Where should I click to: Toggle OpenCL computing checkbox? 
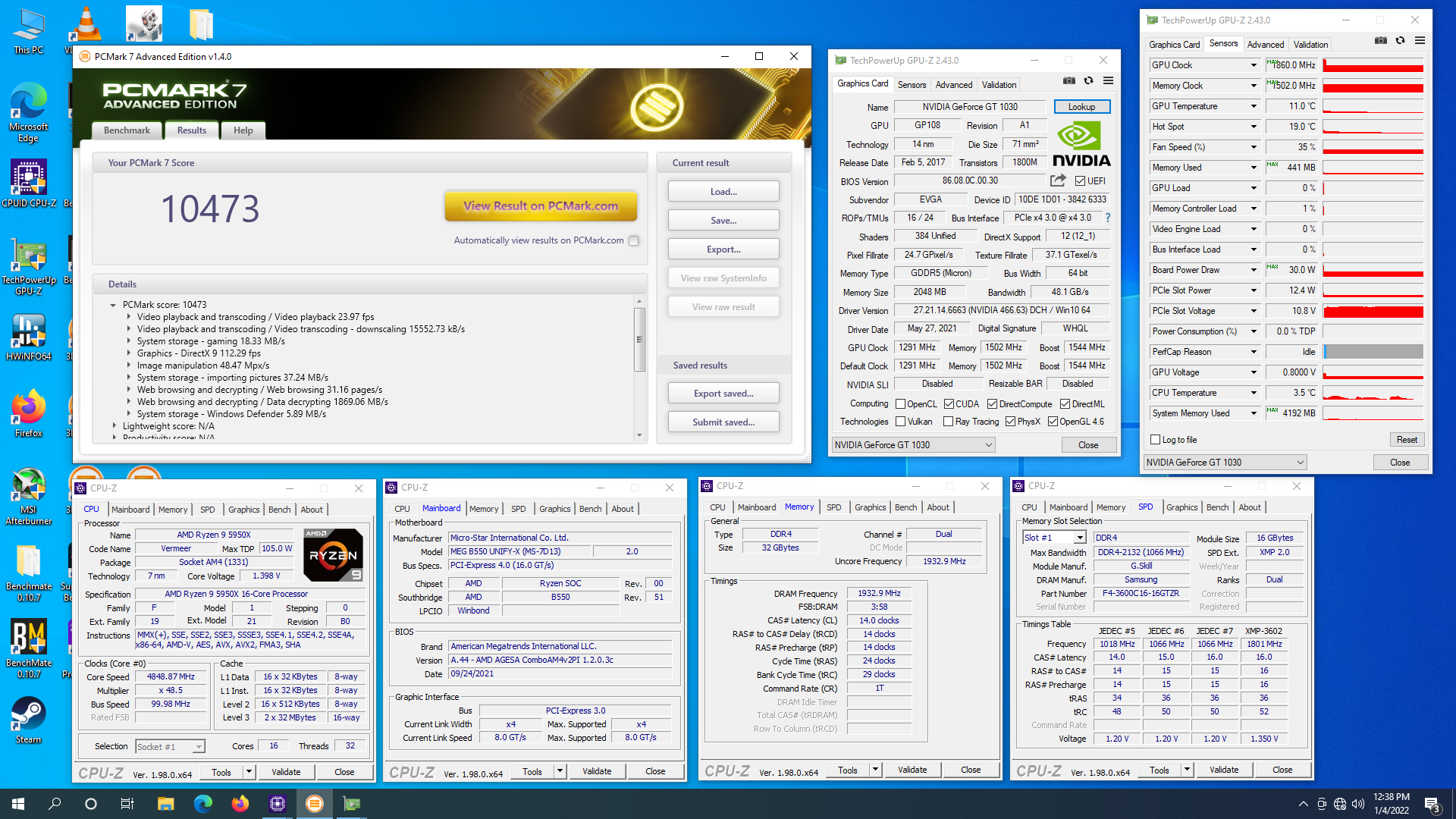pyautogui.click(x=900, y=404)
